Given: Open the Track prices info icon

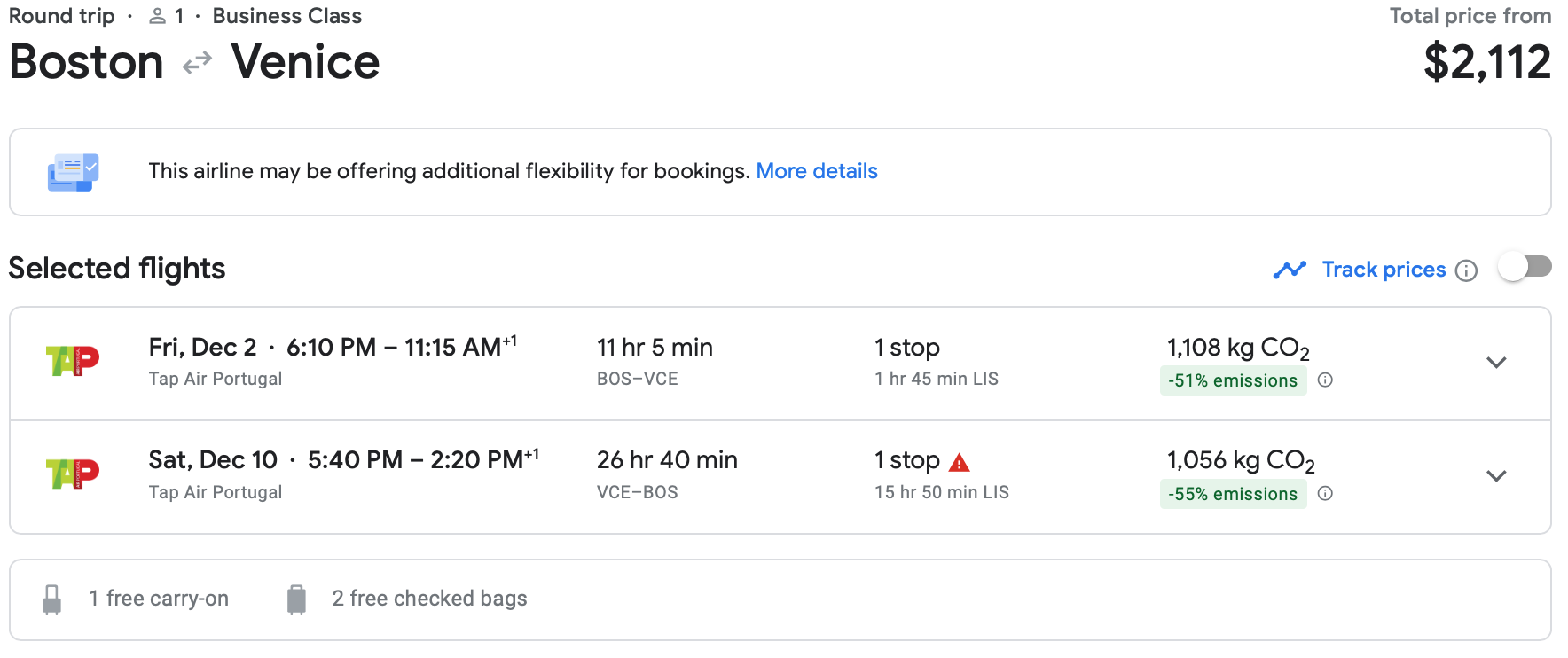Looking at the screenshot, I should pyautogui.click(x=1467, y=270).
